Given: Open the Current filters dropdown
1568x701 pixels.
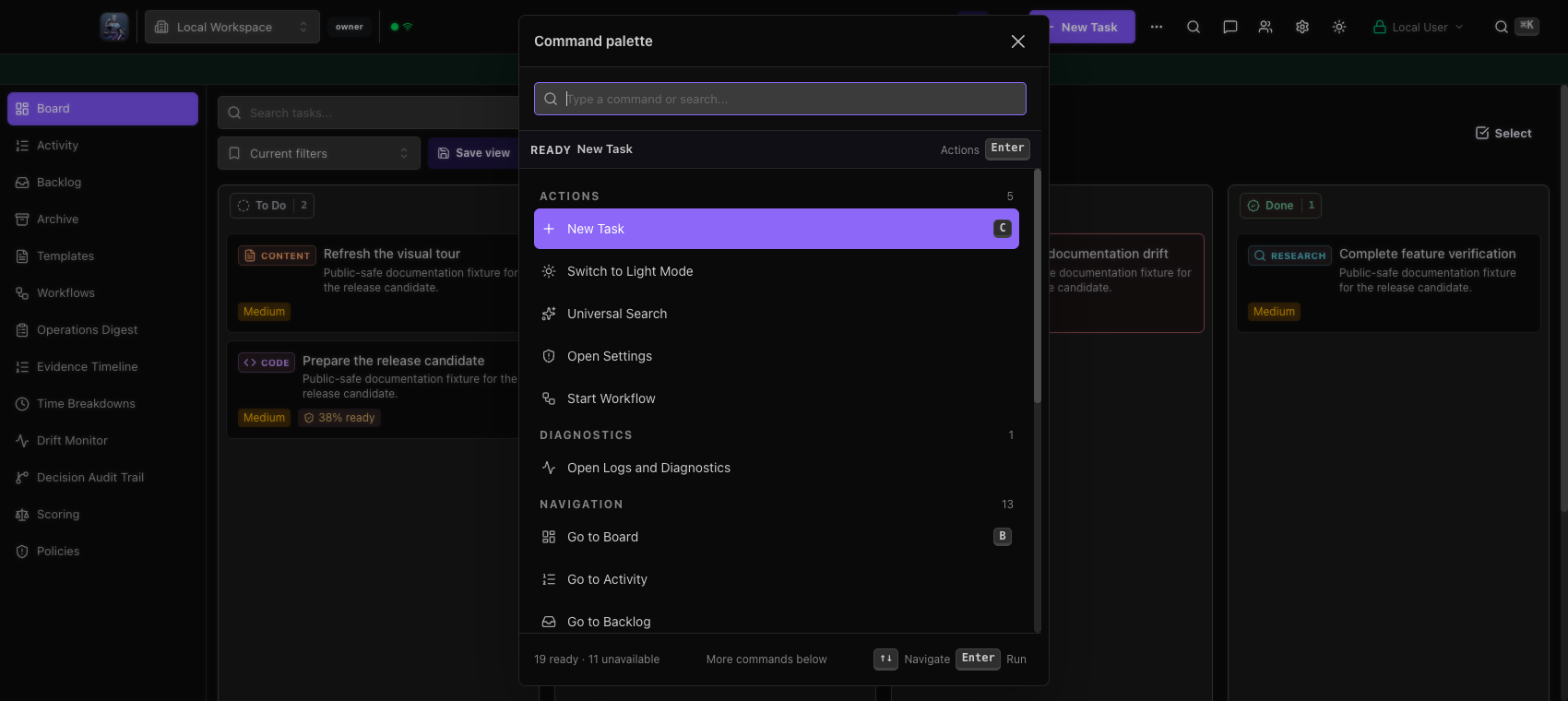Looking at the screenshot, I should pyautogui.click(x=319, y=153).
